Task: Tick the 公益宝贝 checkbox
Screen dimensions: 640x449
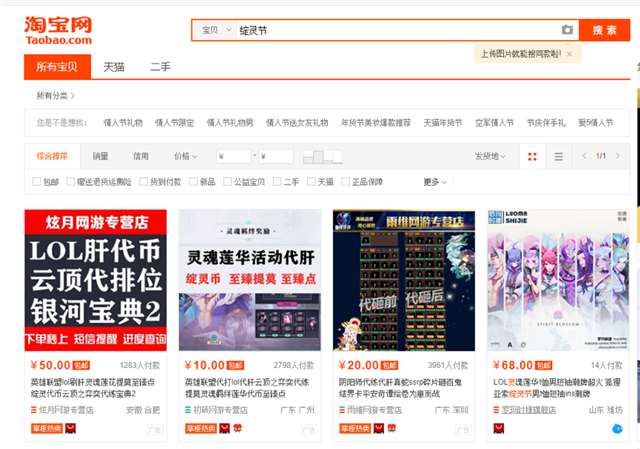Action: click(227, 181)
